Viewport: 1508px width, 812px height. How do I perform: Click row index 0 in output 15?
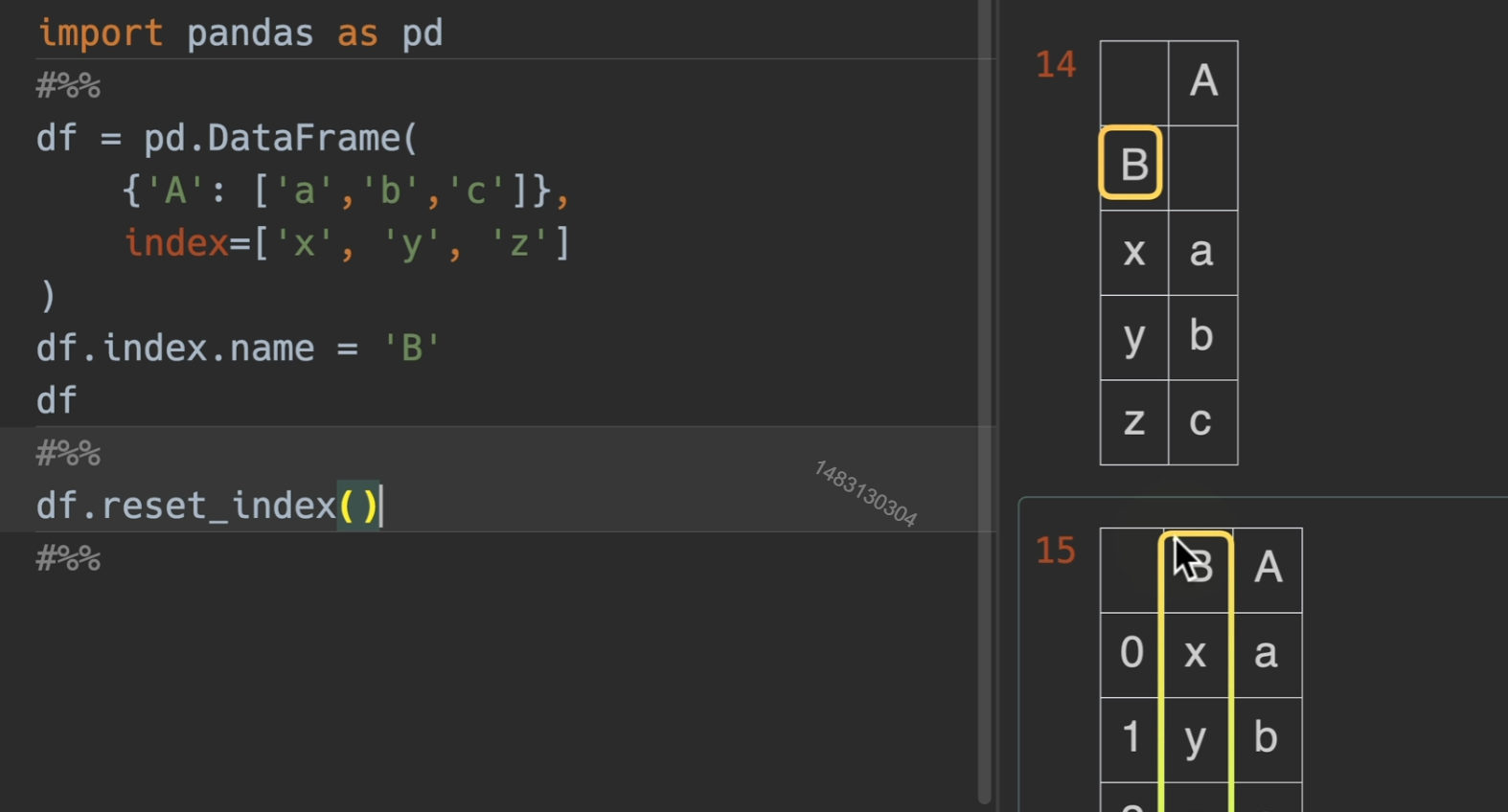coord(1131,654)
